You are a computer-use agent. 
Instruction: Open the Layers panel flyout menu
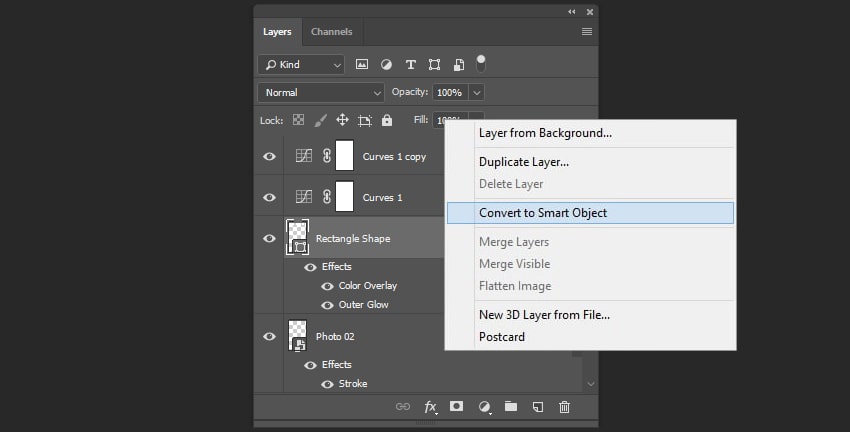coord(587,31)
